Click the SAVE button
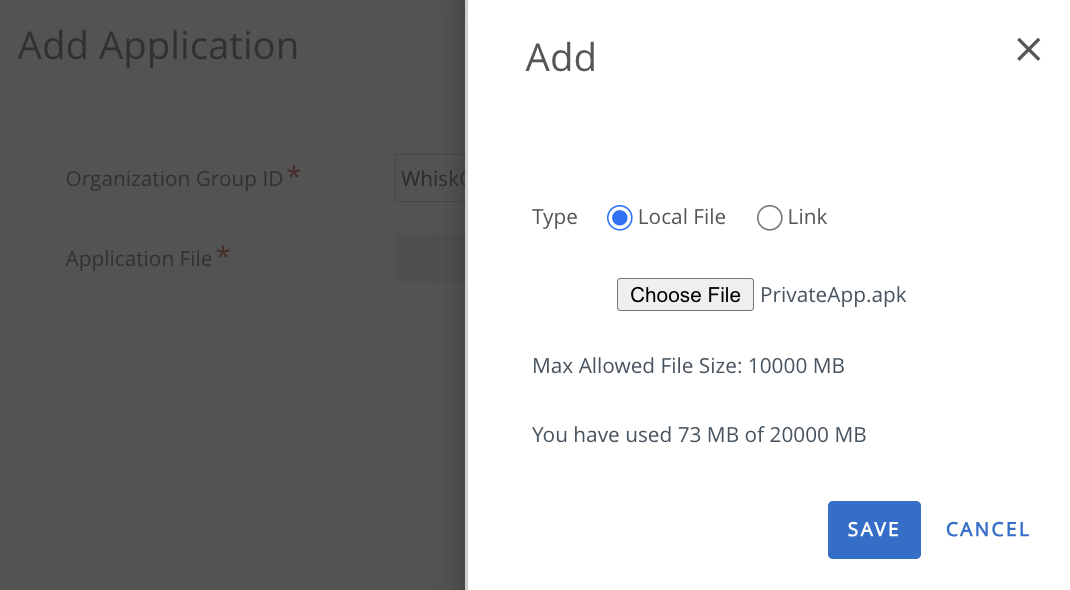This screenshot has width=1070, height=590. [x=873, y=529]
